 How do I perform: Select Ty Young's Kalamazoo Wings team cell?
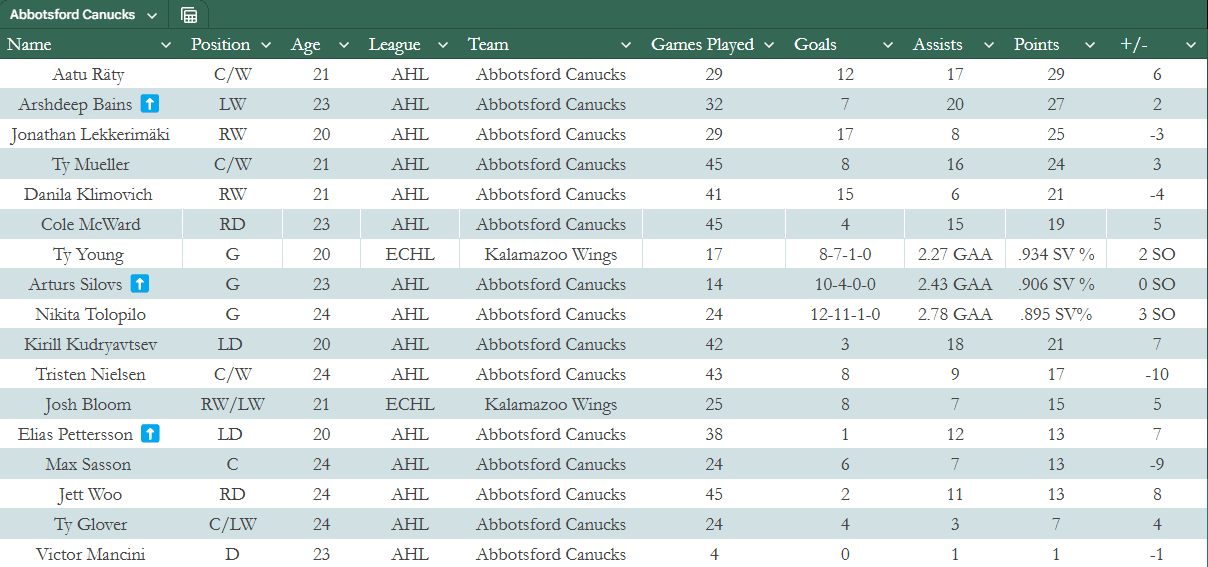pos(551,254)
